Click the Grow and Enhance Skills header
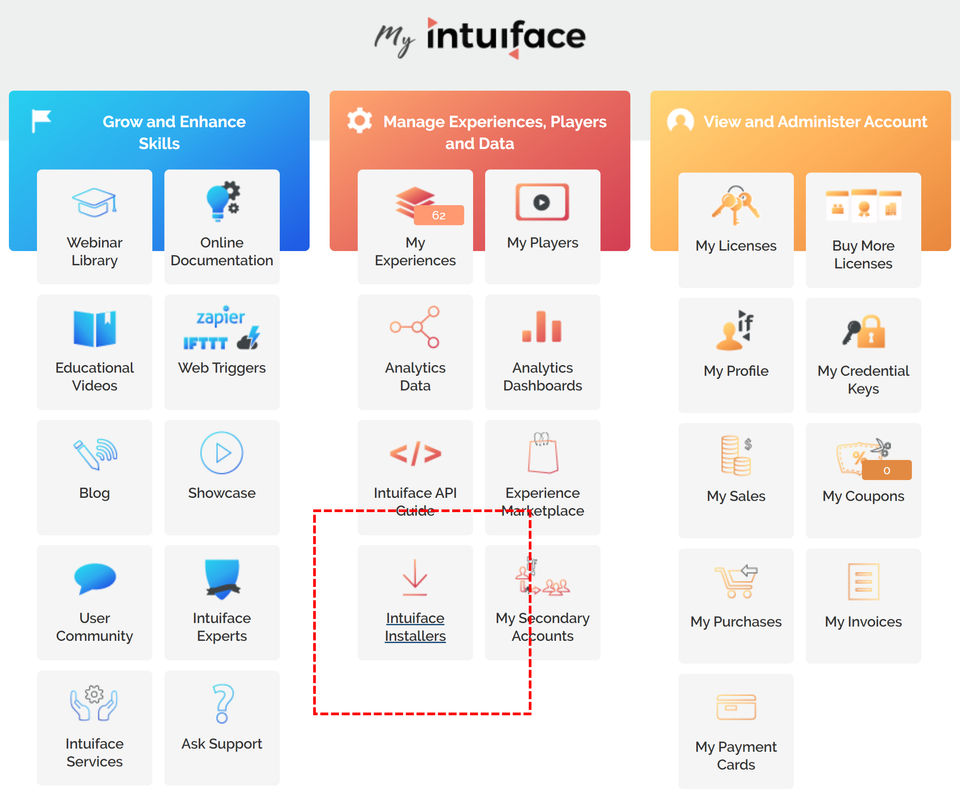This screenshot has width=960, height=801. [173, 132]
